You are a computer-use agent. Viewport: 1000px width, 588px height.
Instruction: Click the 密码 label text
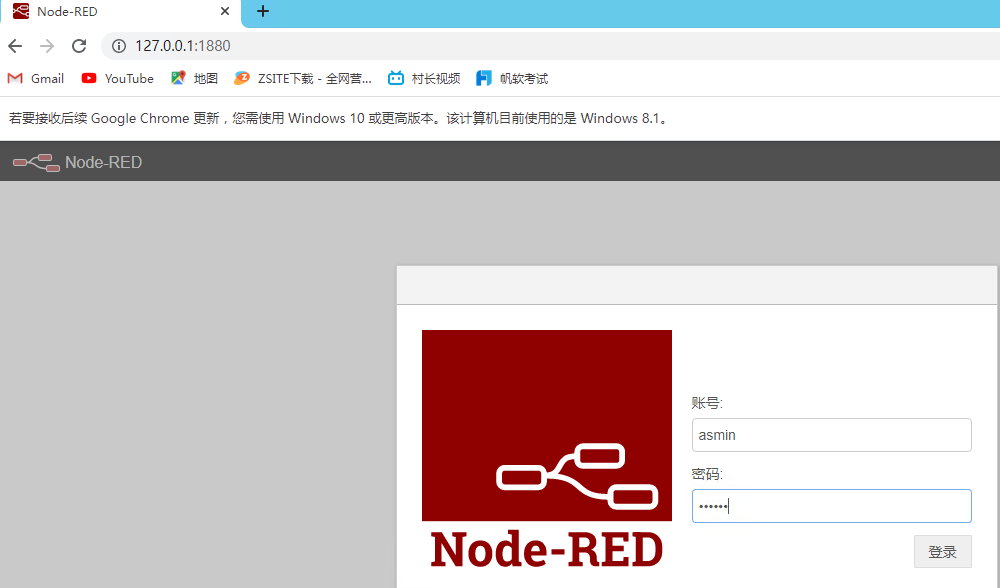click(x=707, y=474)
